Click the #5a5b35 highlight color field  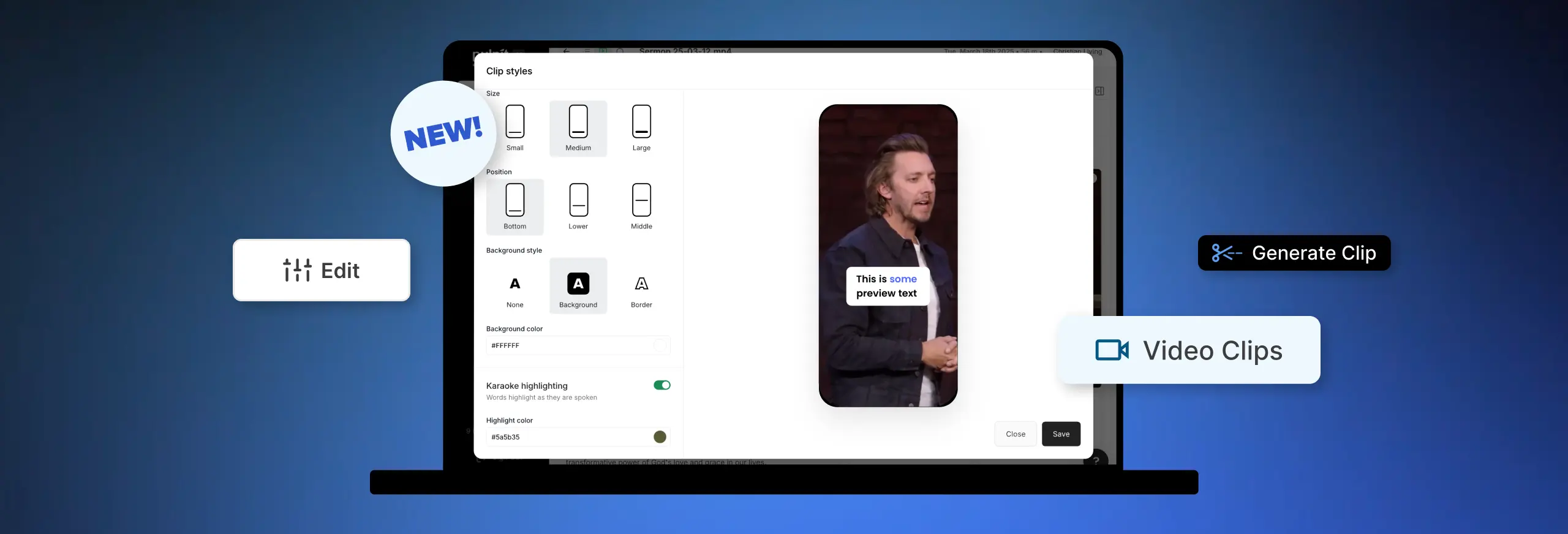578,437
